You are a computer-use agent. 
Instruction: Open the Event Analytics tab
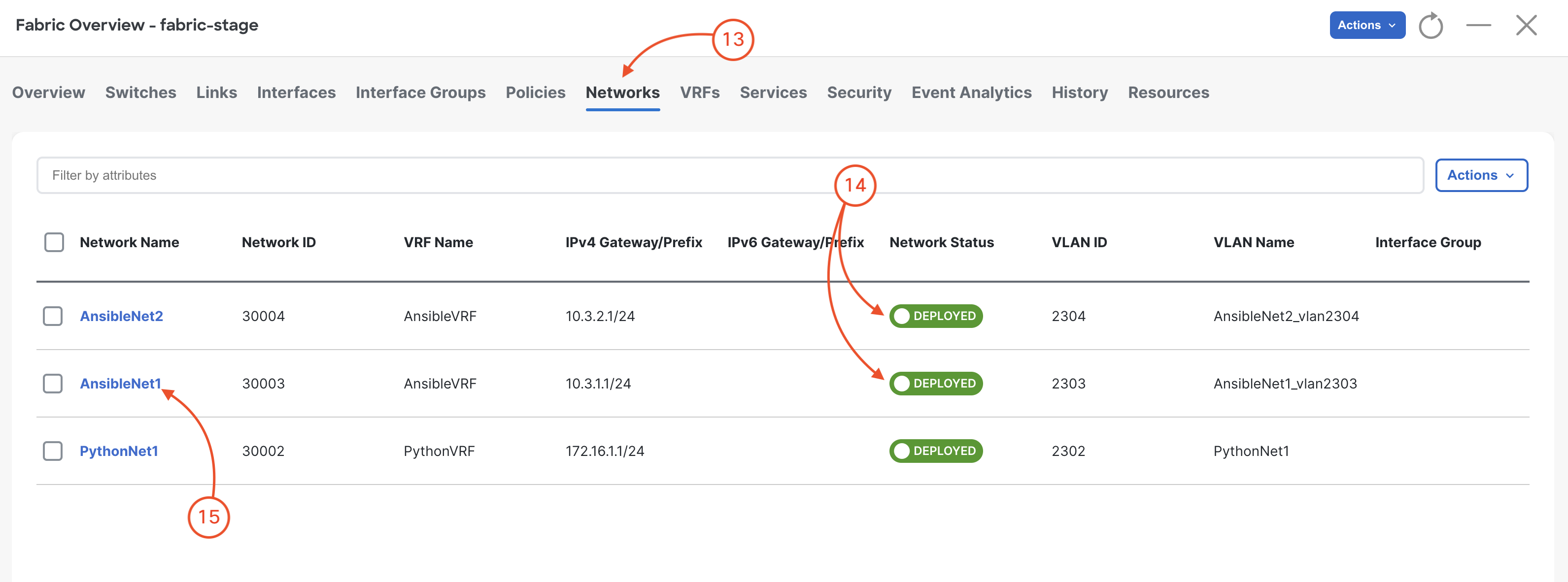(971, 93)
